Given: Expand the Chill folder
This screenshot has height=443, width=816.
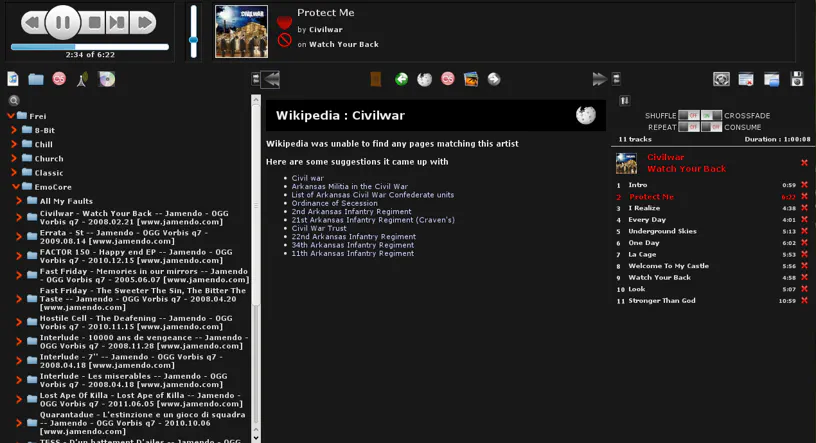Looking at the screenshot, I should 14,144.
